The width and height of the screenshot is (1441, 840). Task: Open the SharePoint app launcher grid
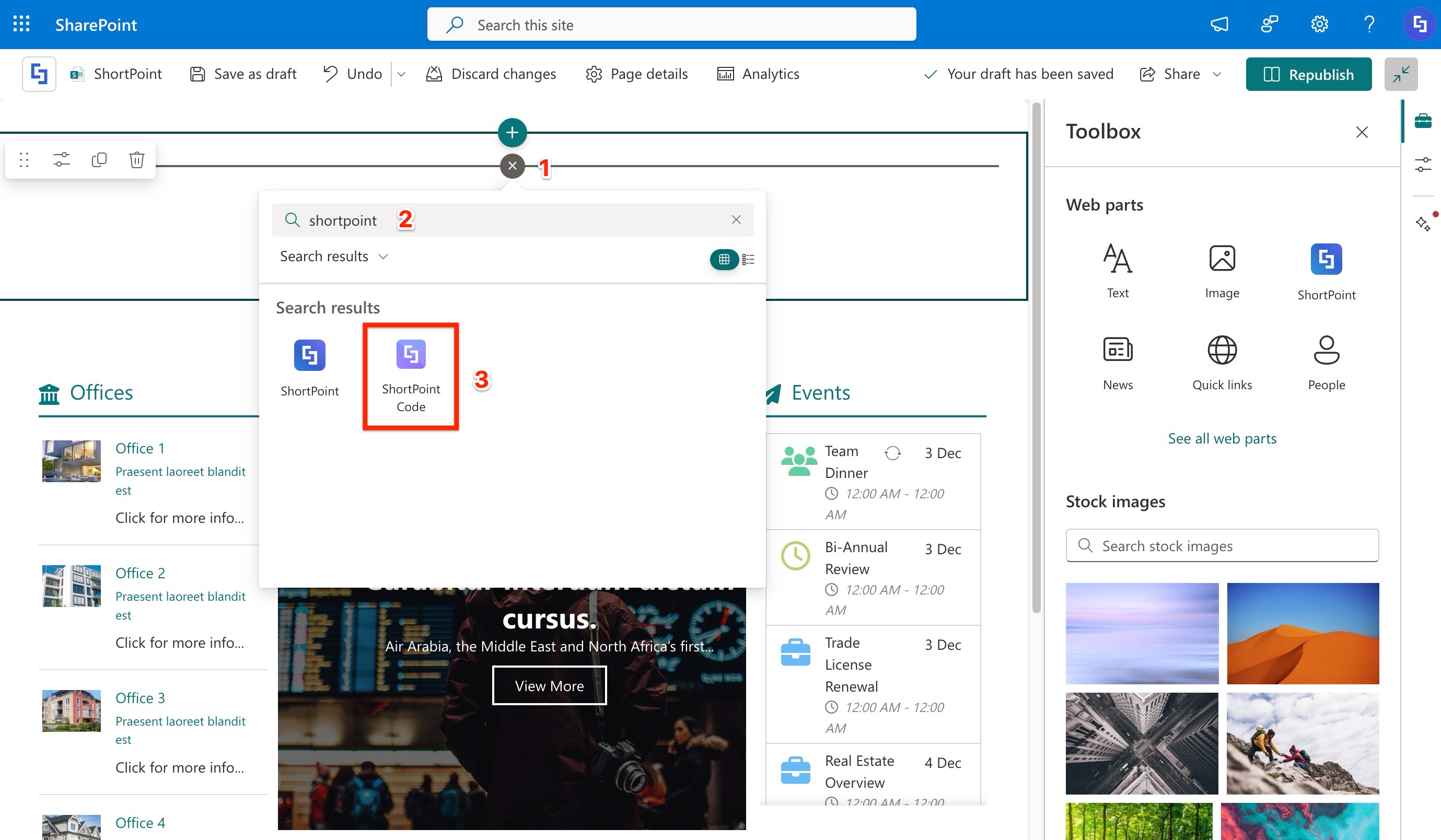(21, 25)
